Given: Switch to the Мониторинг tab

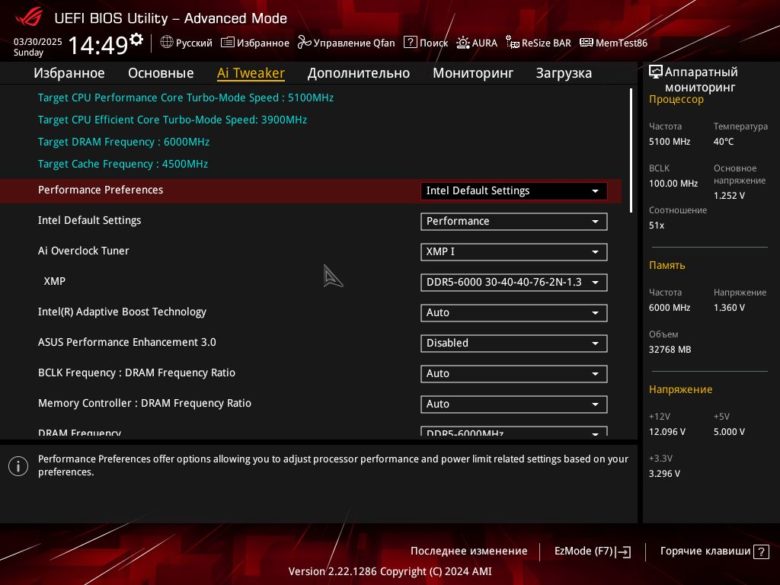Looking at the screenshot, I should pos(473,73).
